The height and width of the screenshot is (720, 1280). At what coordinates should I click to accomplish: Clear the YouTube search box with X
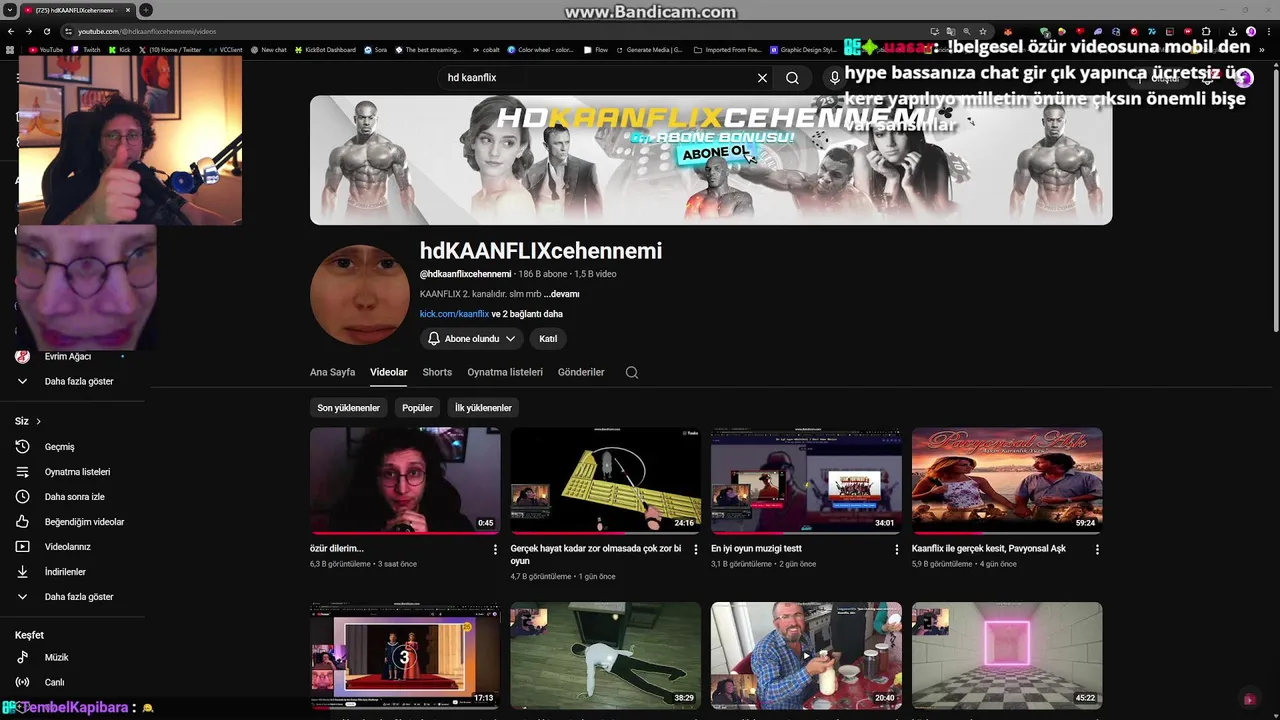click(x=762, y=78)
